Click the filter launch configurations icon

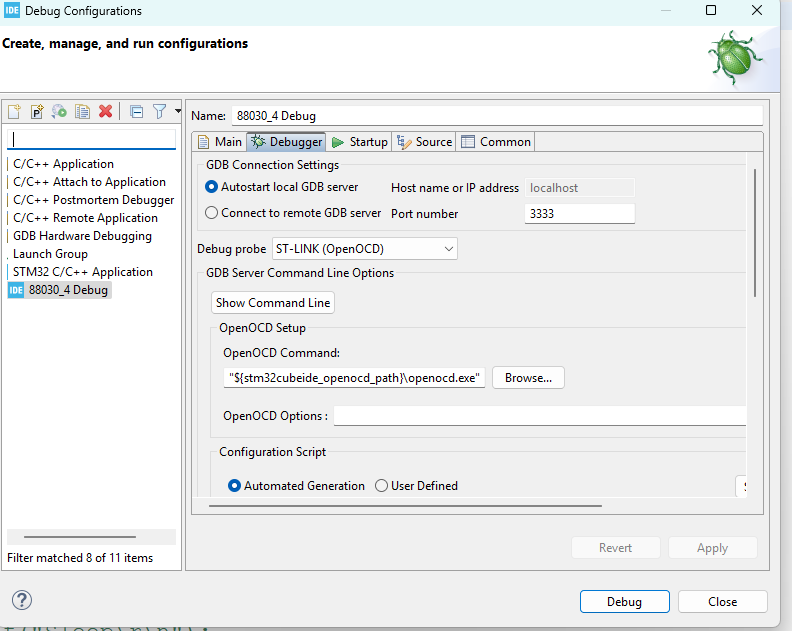(159, 111)
